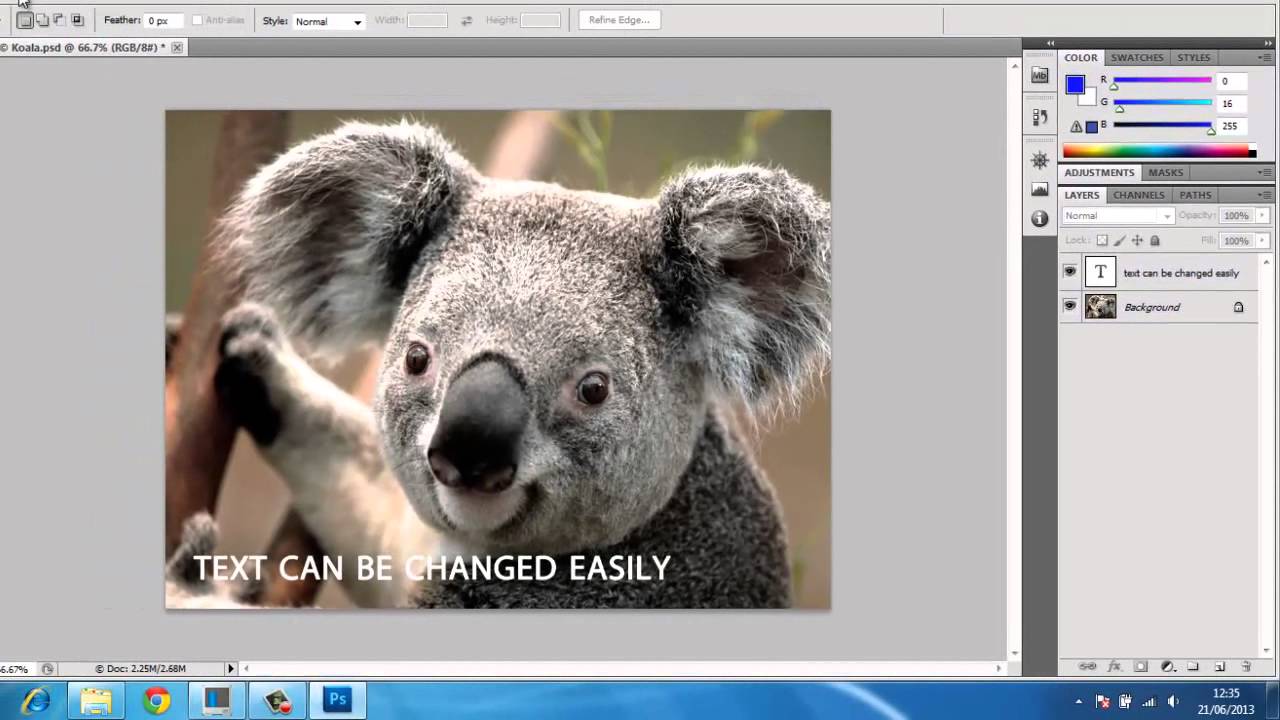Add a layer mask icon

(x=1140, y=667)
